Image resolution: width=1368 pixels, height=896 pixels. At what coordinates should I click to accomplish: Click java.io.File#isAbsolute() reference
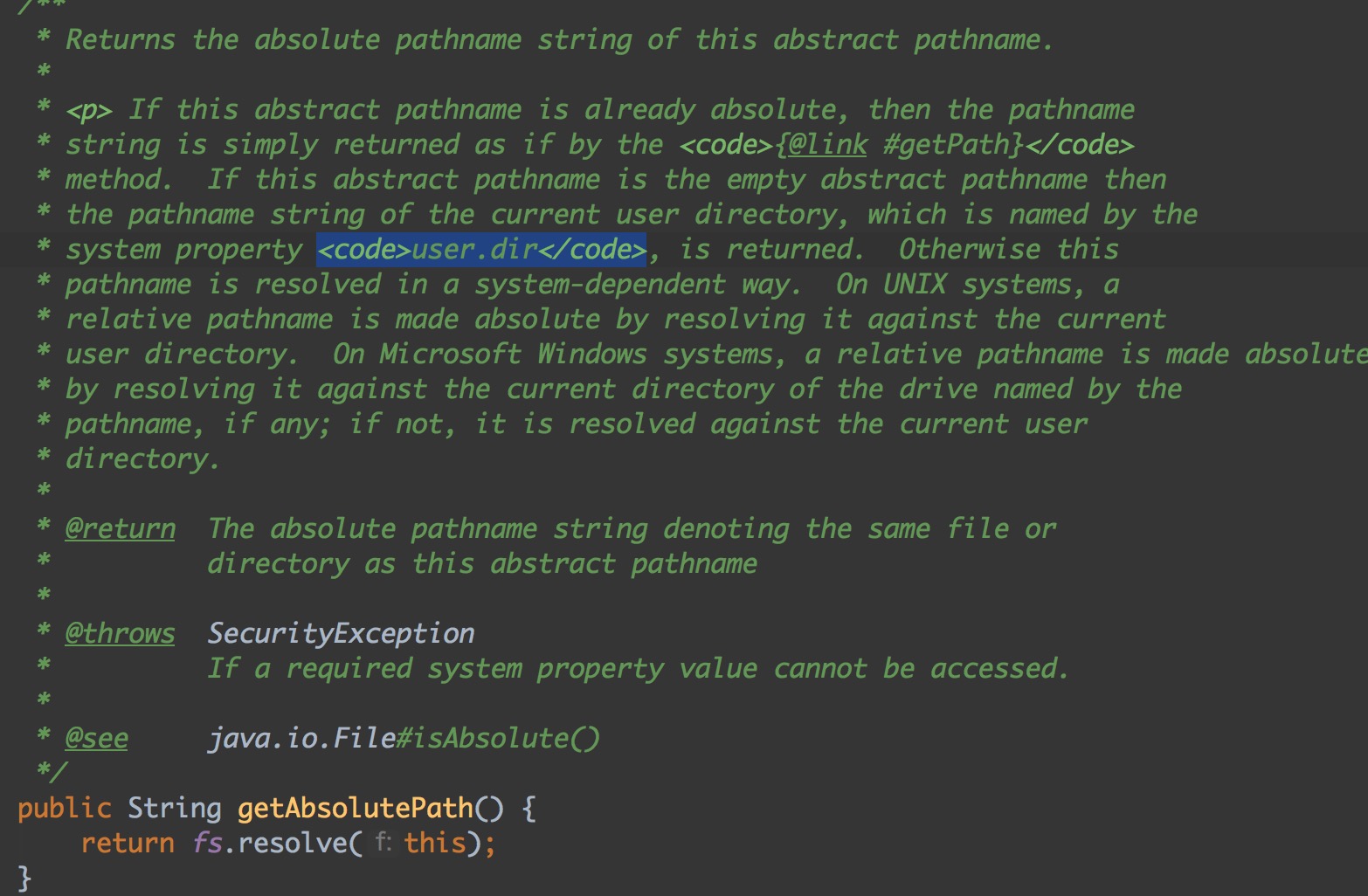[x=404, y=739]
